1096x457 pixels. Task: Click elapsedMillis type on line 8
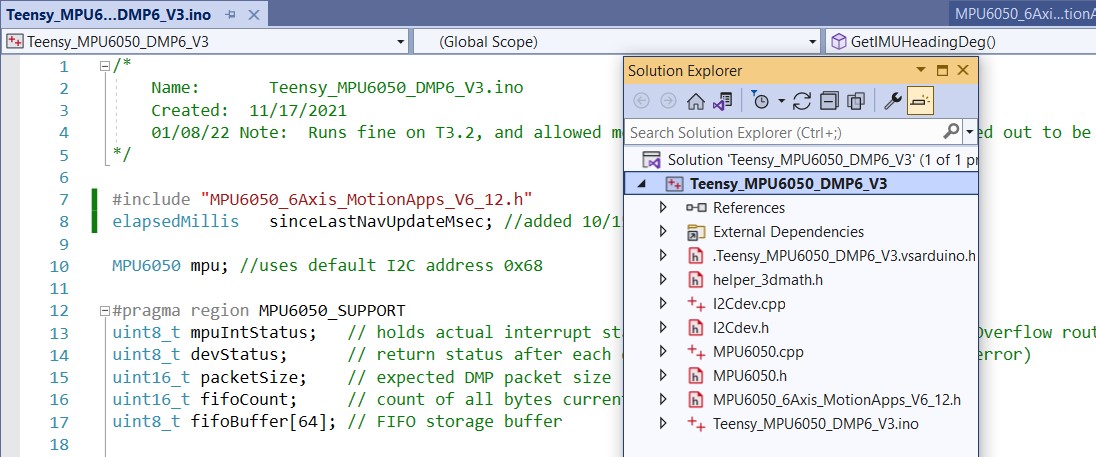[x=175, y=222]
